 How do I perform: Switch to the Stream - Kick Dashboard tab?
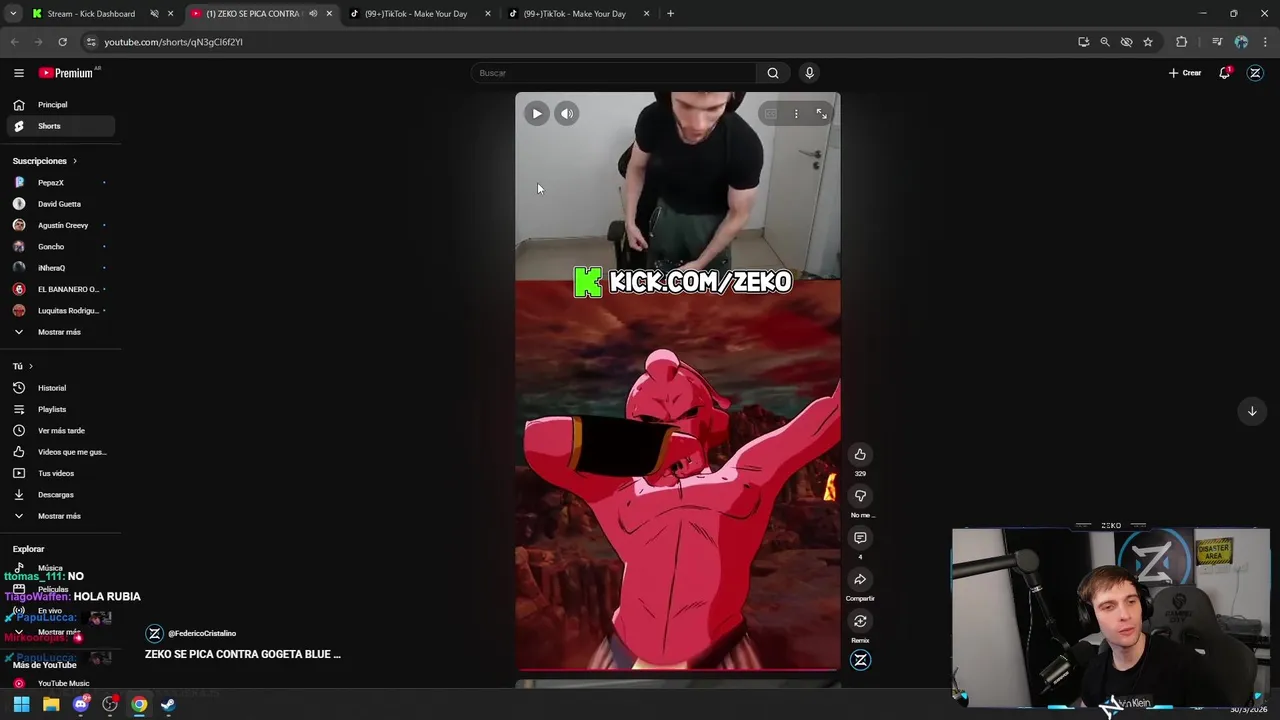pyautogui.click(x=91, y=14)
